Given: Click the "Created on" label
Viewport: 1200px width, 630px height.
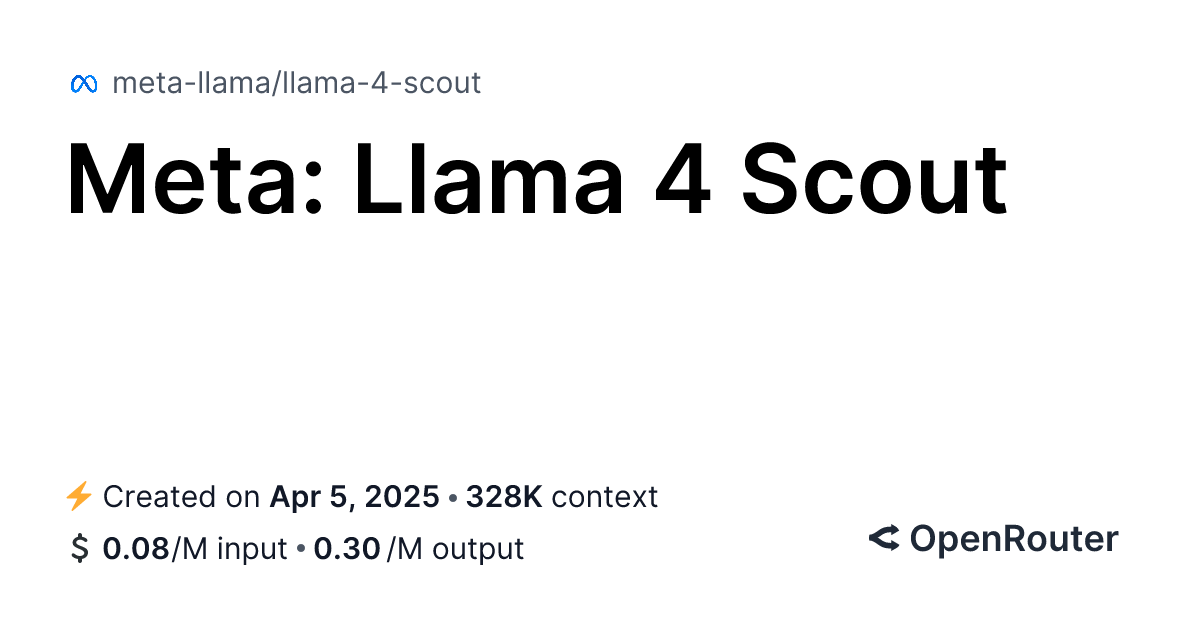Looking at the screenshot, I should (182, 496).
